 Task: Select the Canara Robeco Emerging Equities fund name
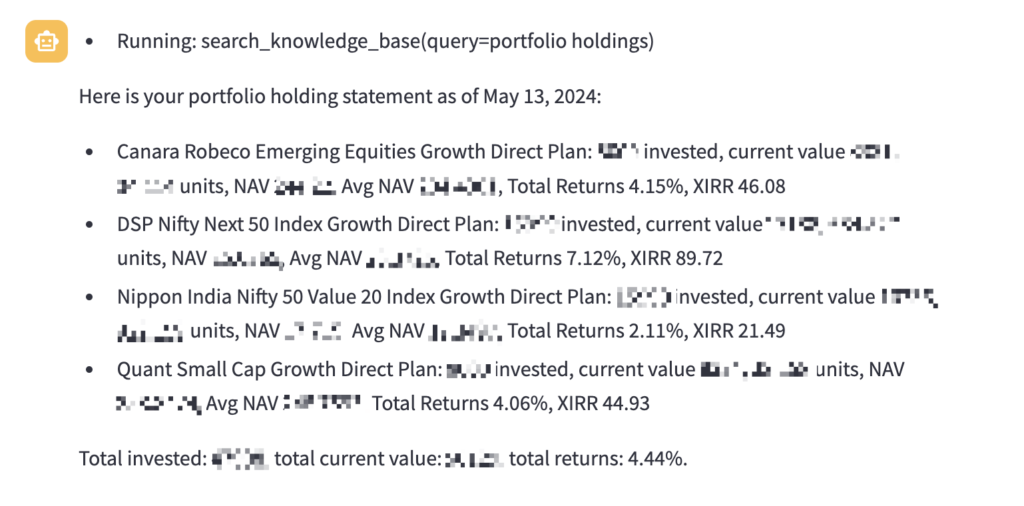[x=353, y=151]
